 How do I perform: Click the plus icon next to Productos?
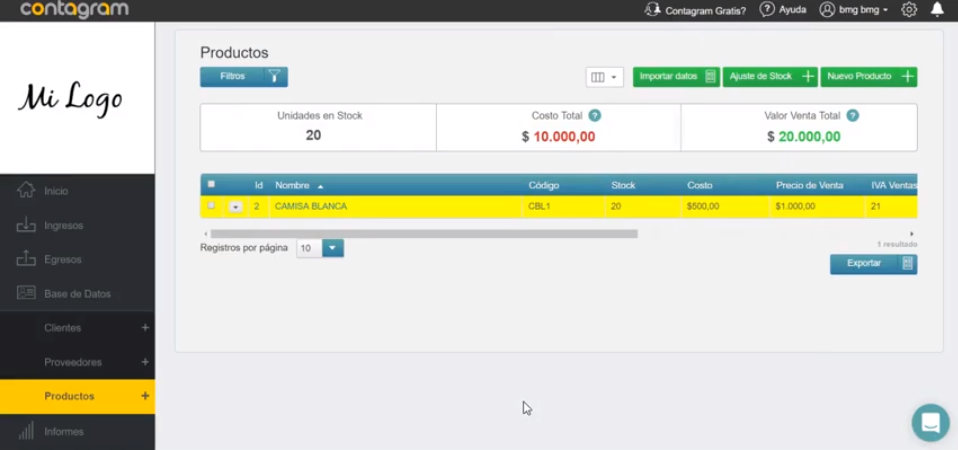click(145, 396)
